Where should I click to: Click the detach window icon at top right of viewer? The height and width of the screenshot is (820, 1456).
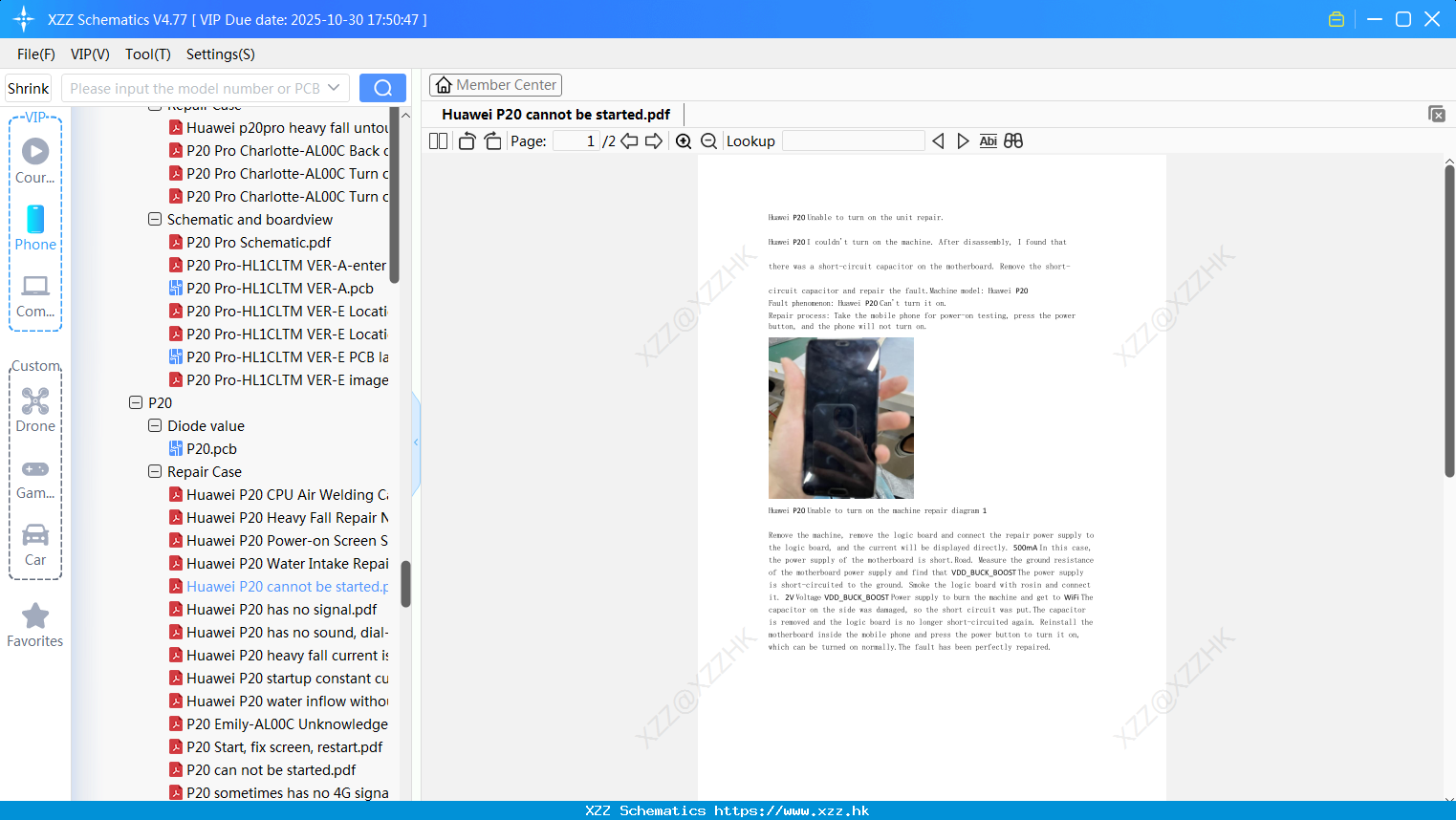1437,114
